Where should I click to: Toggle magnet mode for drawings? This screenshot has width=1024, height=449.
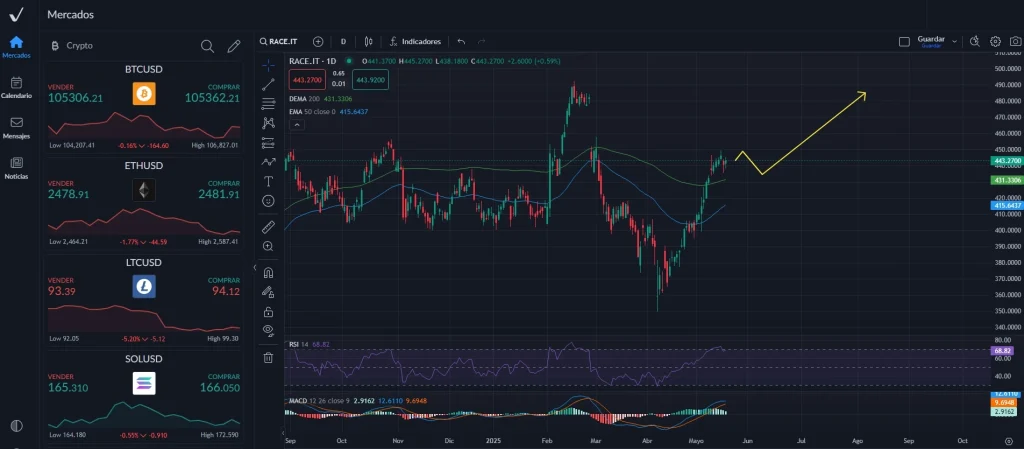pyautogui.click(x=268, y=273)
